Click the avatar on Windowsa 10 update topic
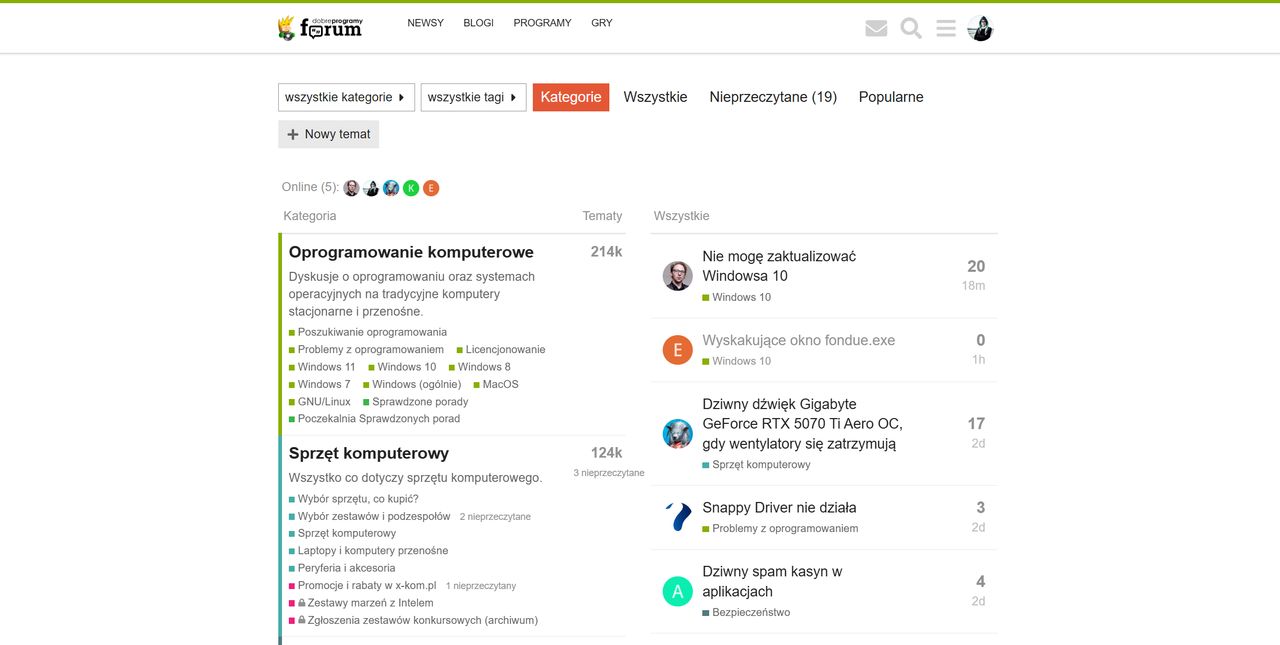 click(x=677, y=277)
